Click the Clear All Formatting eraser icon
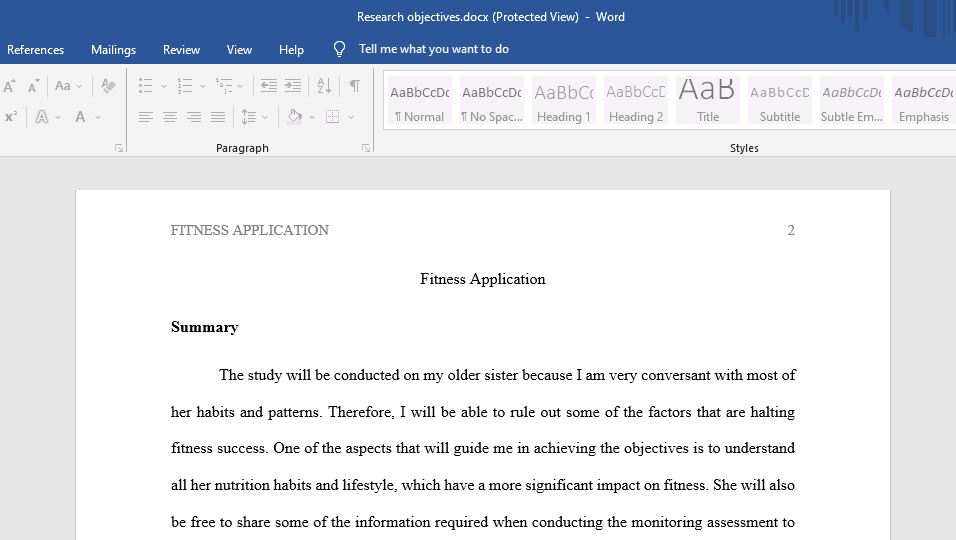 [109, 86]
